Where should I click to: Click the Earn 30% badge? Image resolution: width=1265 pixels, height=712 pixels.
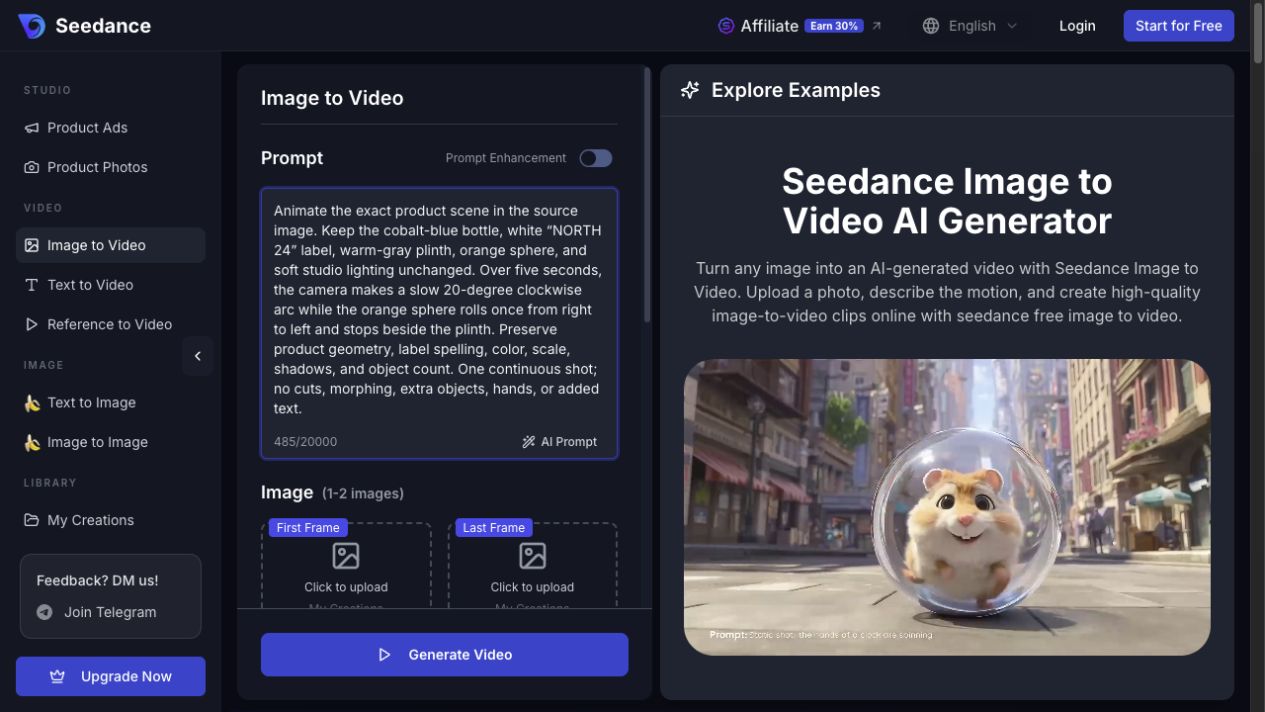834,26
